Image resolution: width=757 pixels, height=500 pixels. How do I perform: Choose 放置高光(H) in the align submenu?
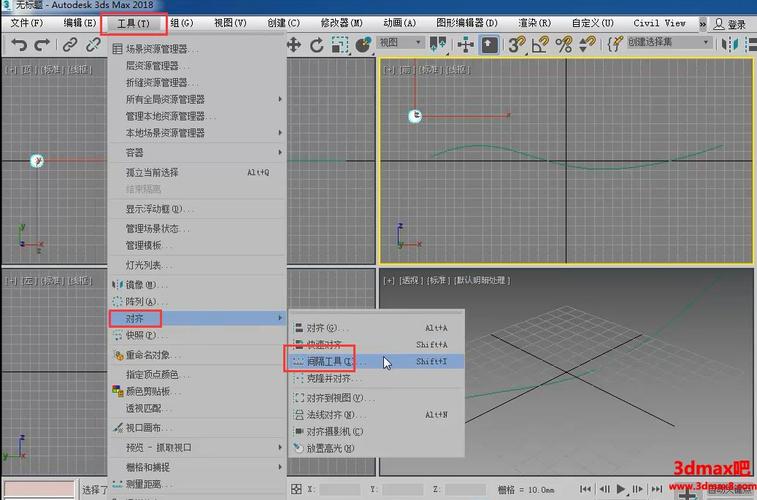click(x=377, y=448)
